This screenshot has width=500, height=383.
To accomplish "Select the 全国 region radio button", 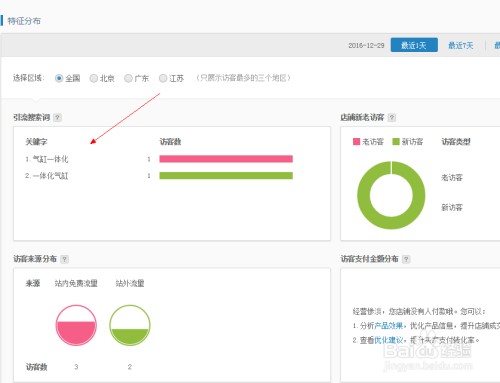I will point(59,78).
